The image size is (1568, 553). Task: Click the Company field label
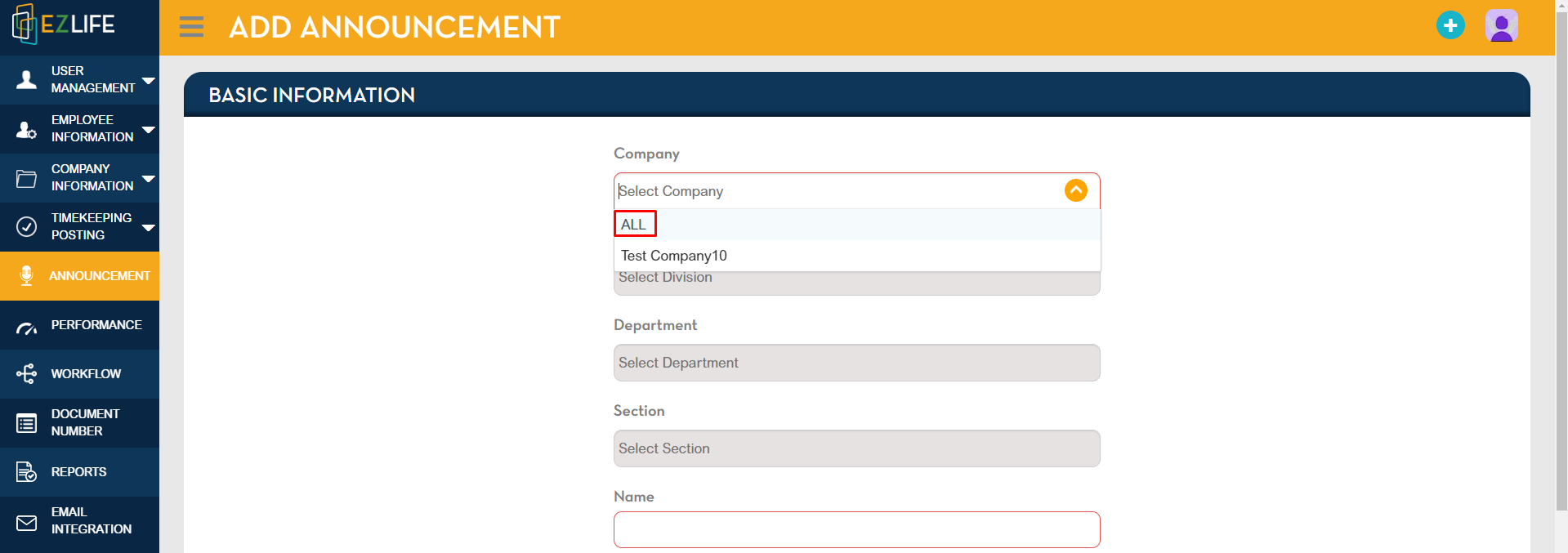point(646,154)
